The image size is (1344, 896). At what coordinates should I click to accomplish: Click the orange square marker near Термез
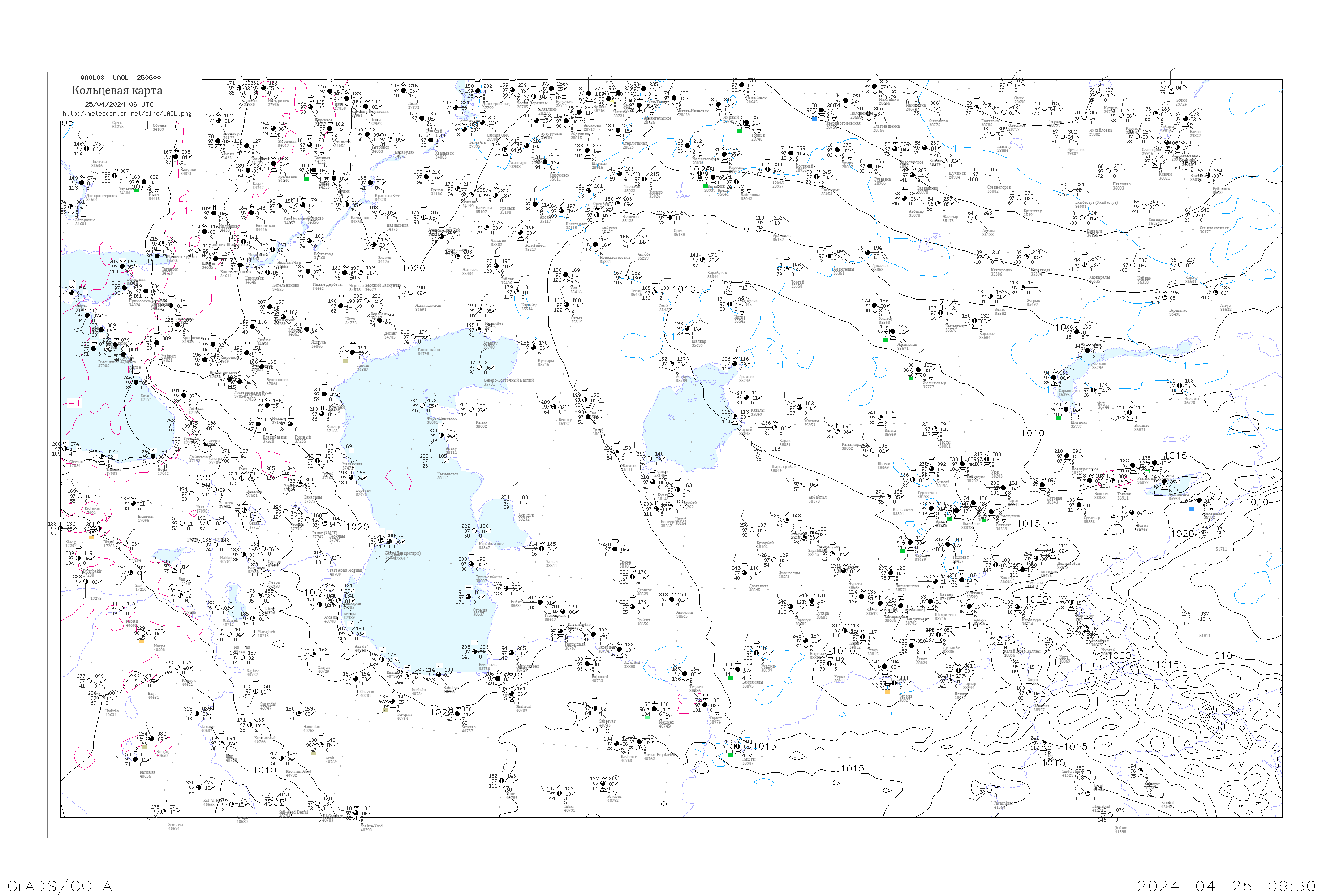click(x=887, y=692)
